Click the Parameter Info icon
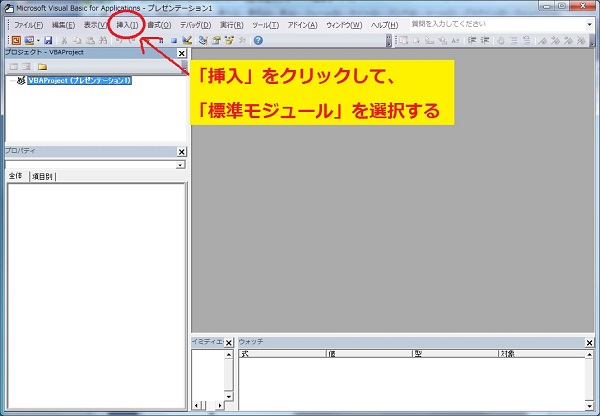The height and width of the screenshot is (416, 600). tap(442, 40)
